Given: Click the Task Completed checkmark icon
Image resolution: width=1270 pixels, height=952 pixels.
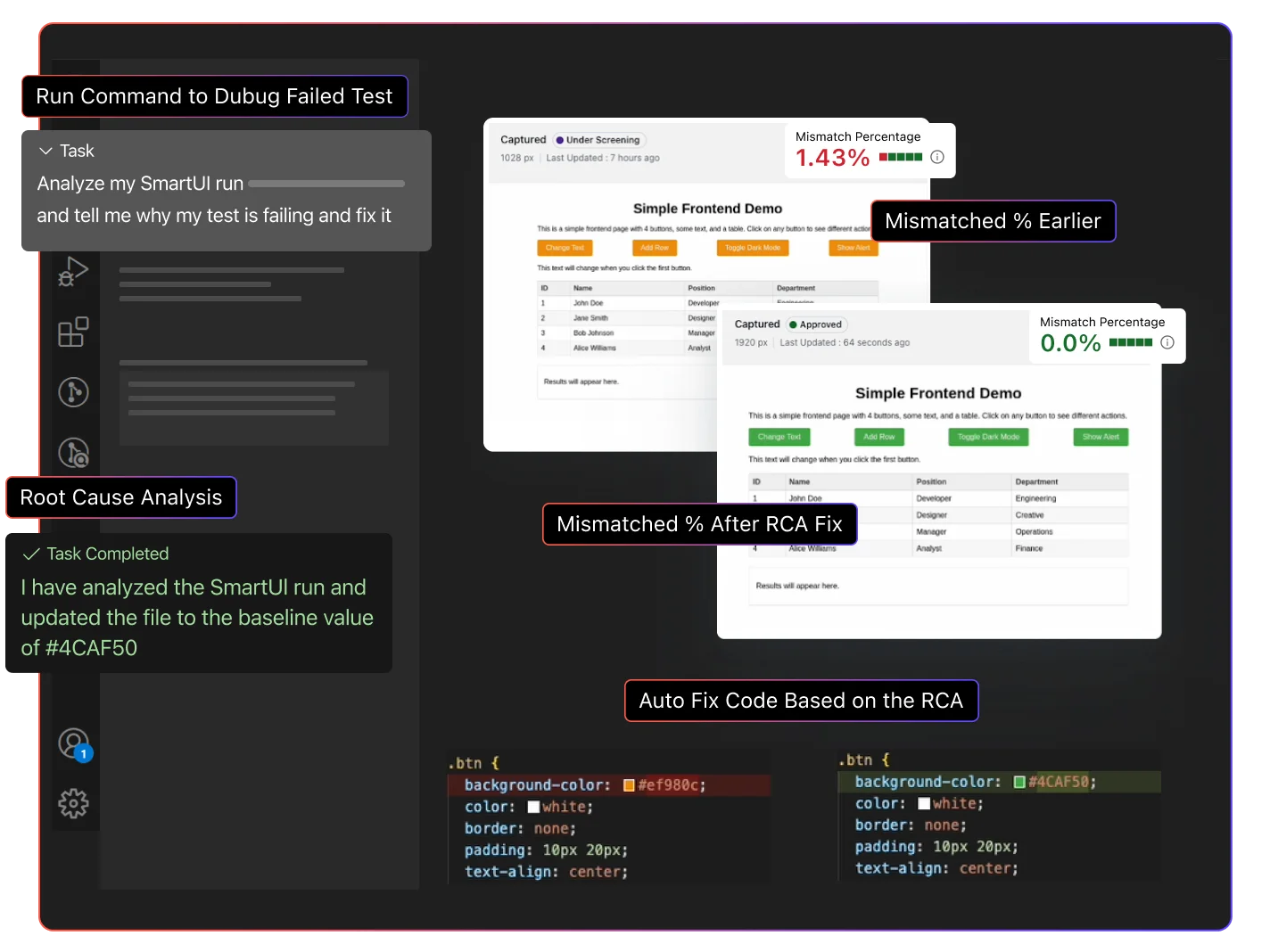Looking at the screenshot, I should [31, 554].
